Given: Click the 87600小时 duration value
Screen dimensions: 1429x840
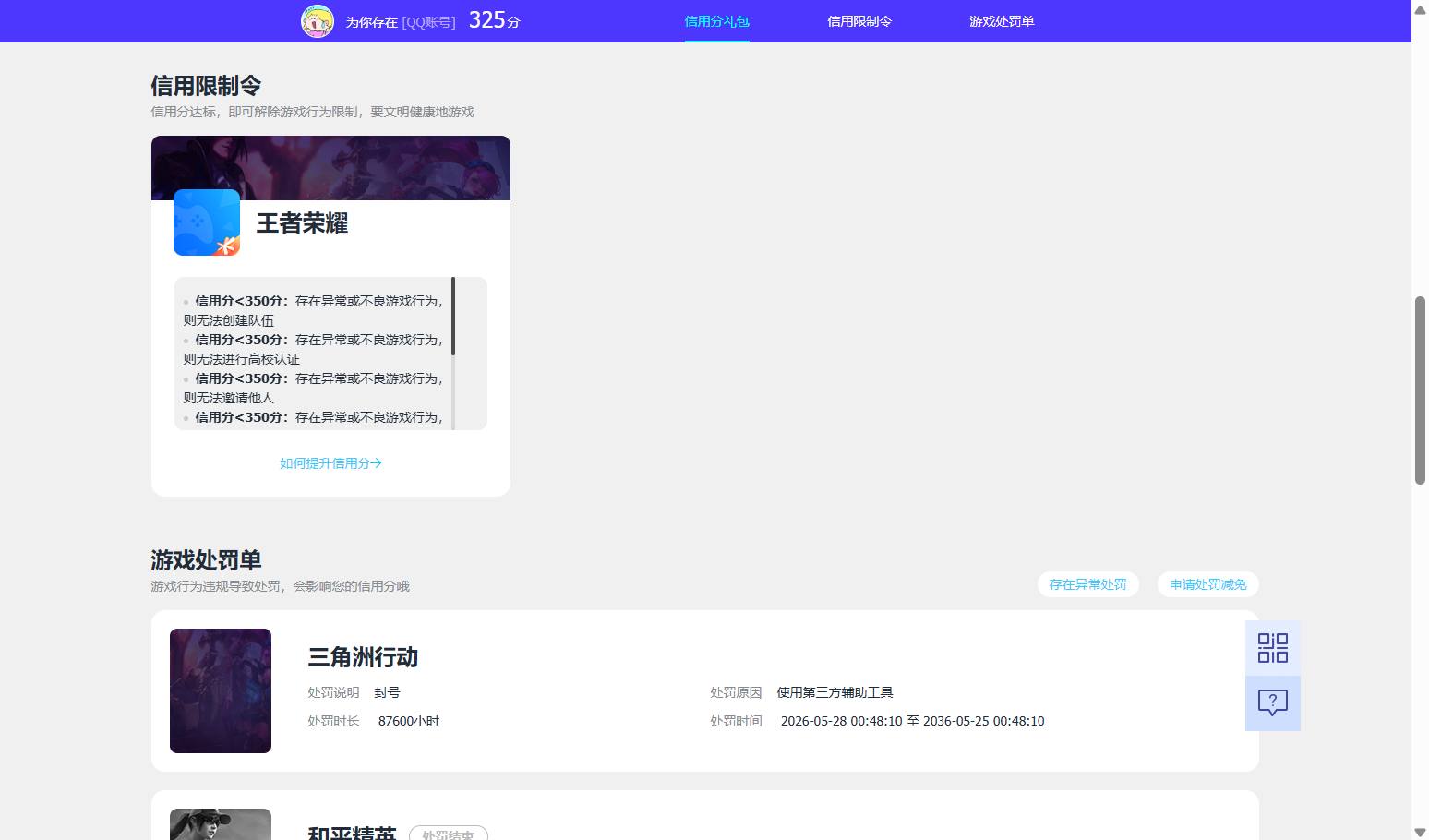Looking at the screenshot, I should click(x=409, y=721).
